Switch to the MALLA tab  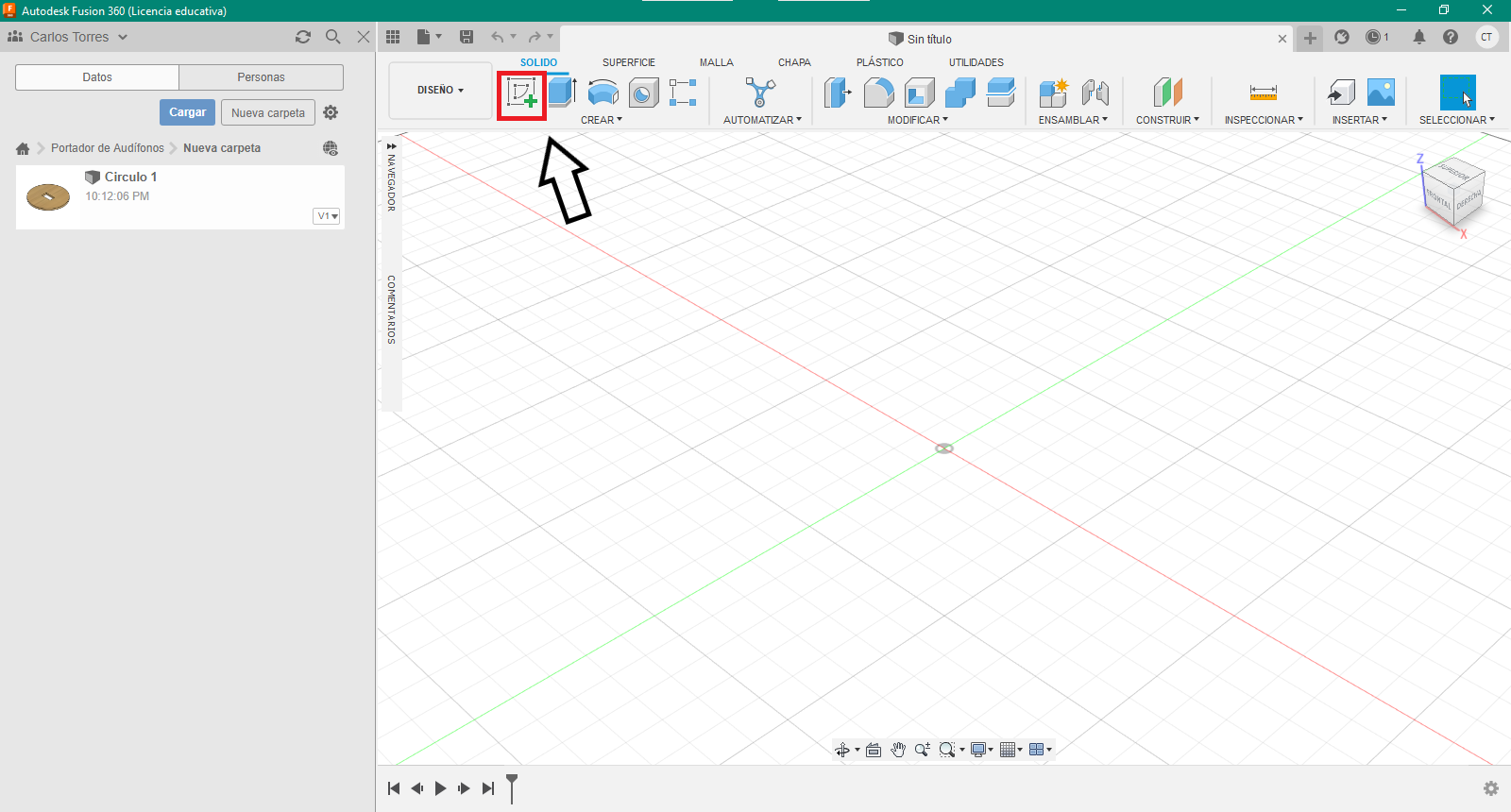[x=717, y=62]
